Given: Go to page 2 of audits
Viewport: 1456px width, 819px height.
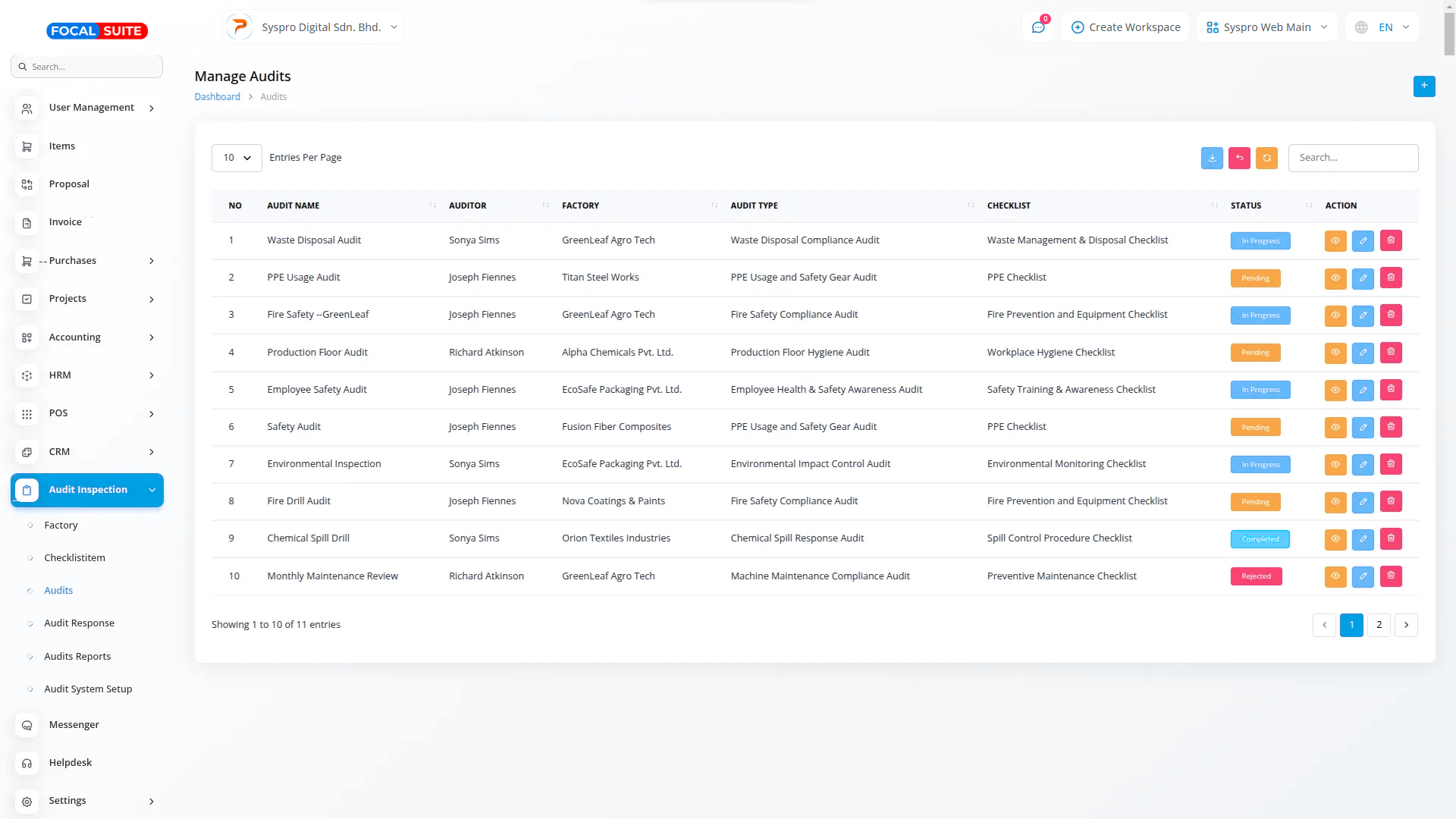Looking at the screenshot, I should 1379,625.
